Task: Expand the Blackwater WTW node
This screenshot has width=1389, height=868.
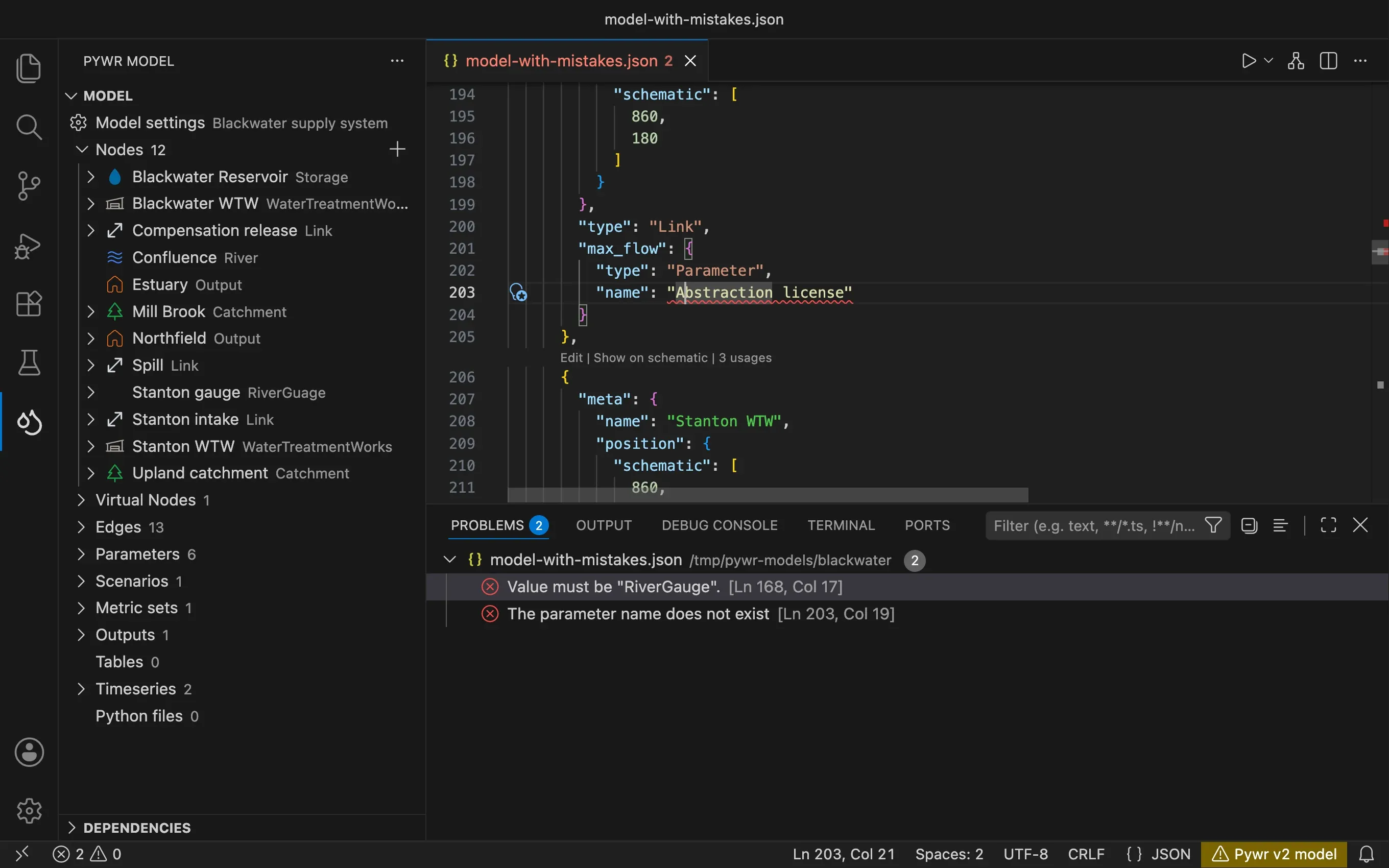Action: pyautogui.click(x=91, y=204)
